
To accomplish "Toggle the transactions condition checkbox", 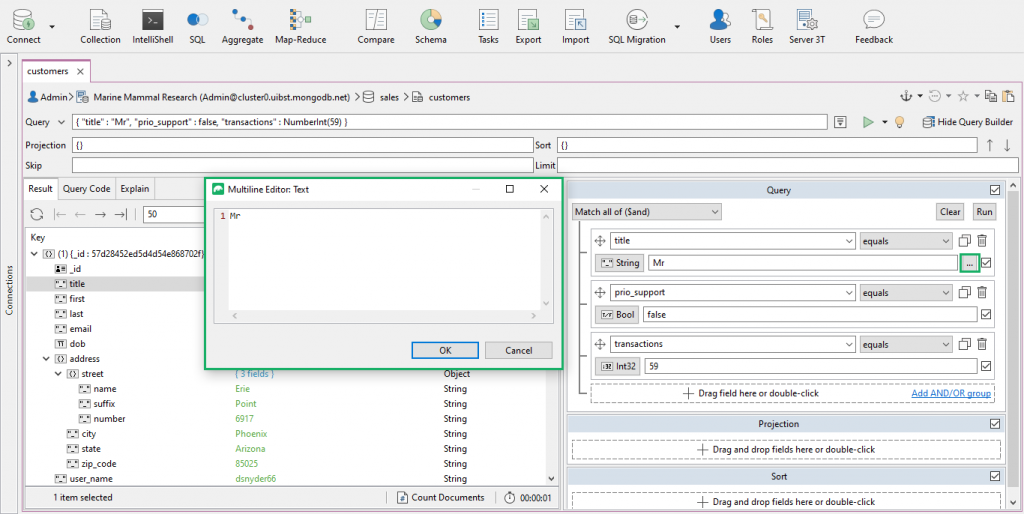I will coord(986,366).
